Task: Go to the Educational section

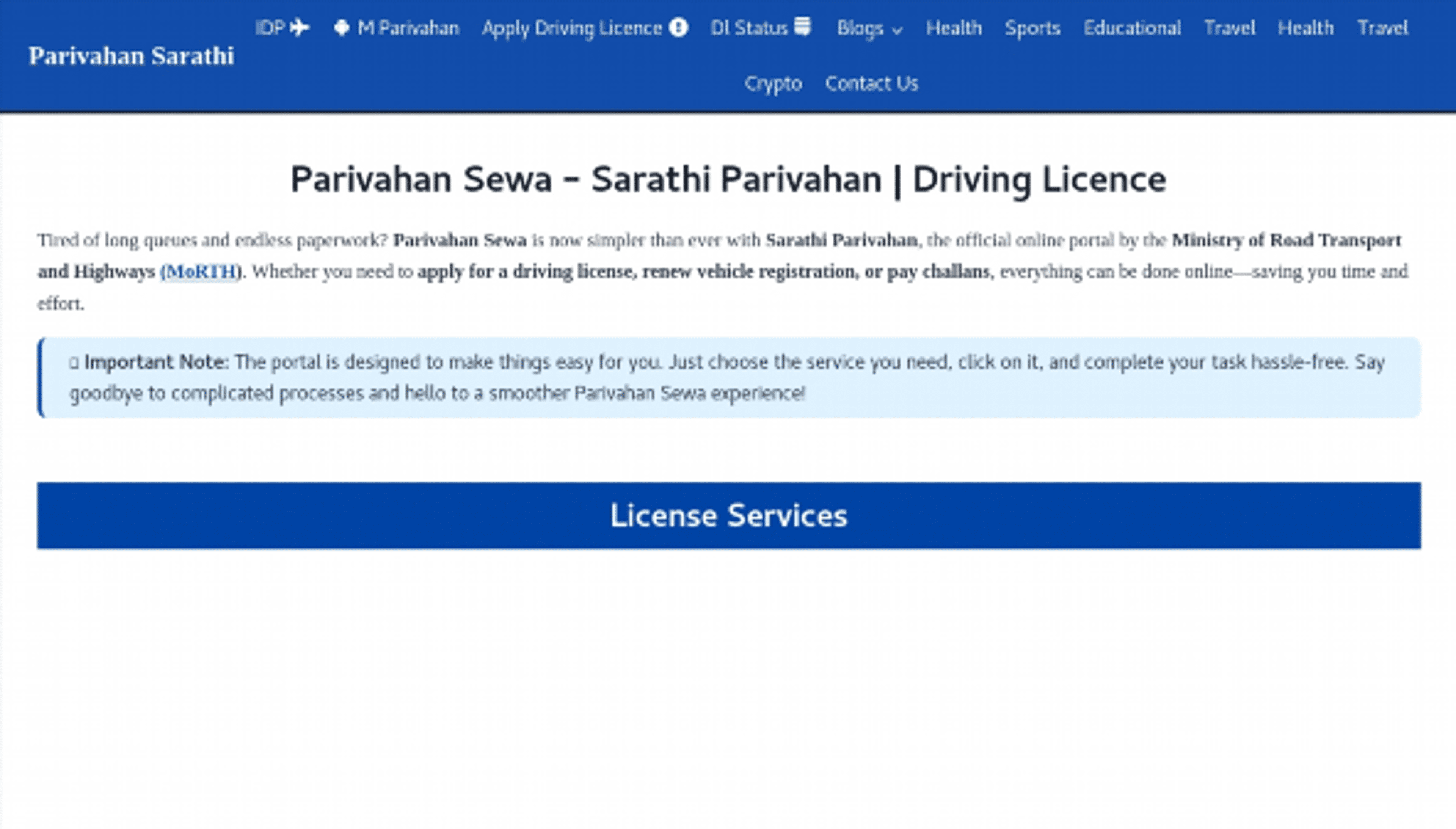Action: (1132, 28)
